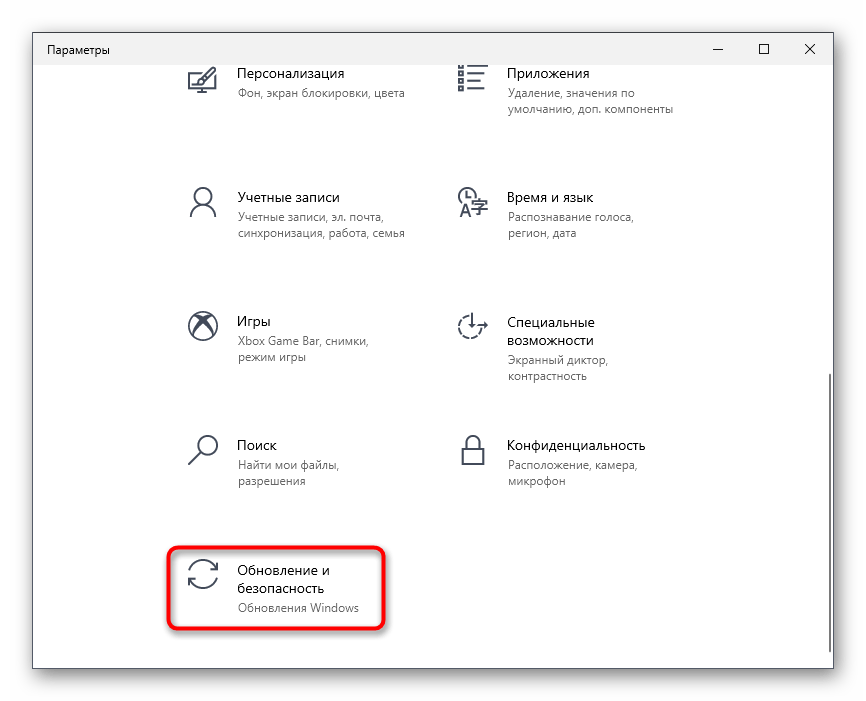Open the Персонализация heading link
Viewport: 866px width, 701px height.
pos(291,73)
